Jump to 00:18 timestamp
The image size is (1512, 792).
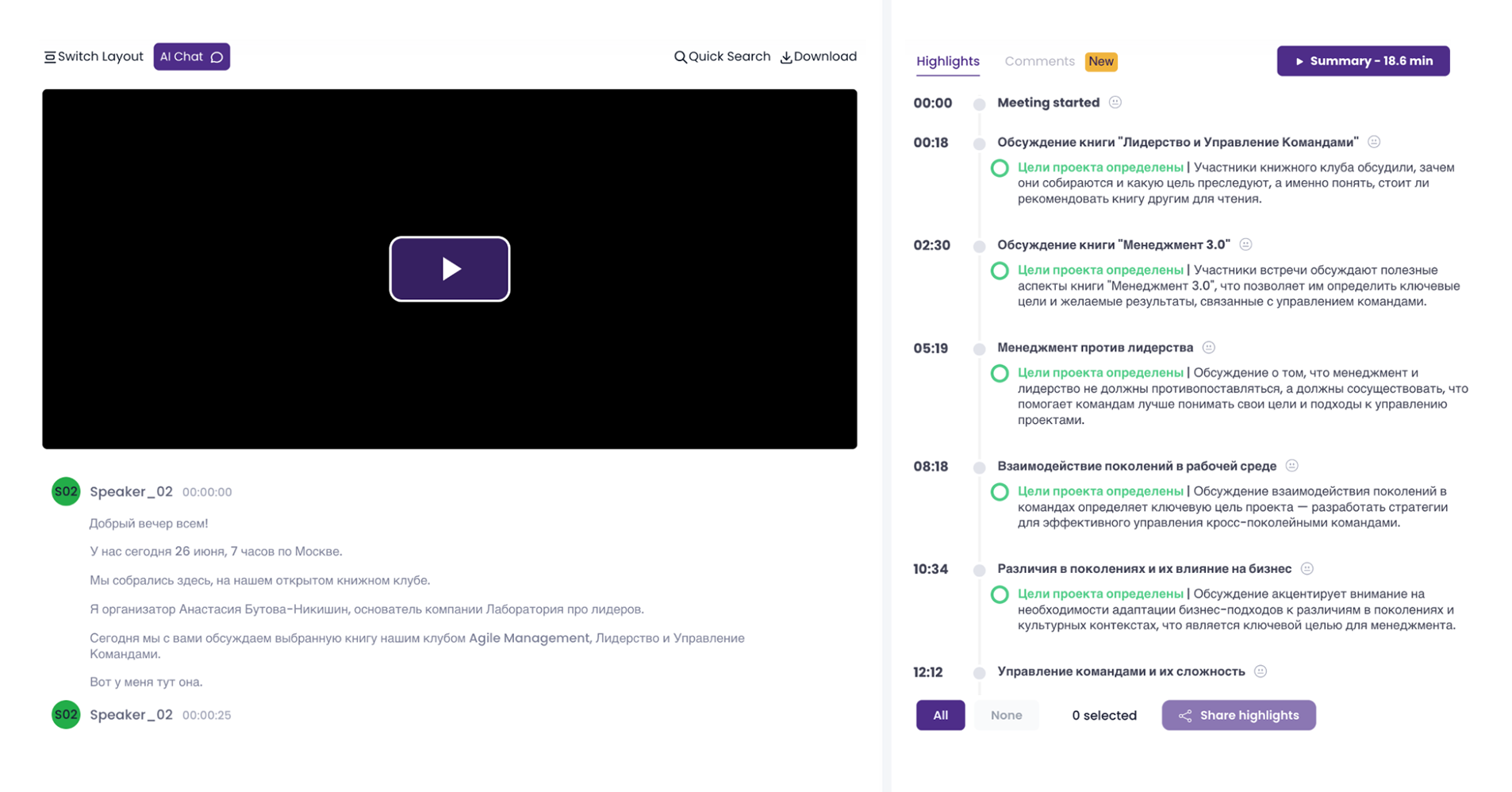click(931, 143)
